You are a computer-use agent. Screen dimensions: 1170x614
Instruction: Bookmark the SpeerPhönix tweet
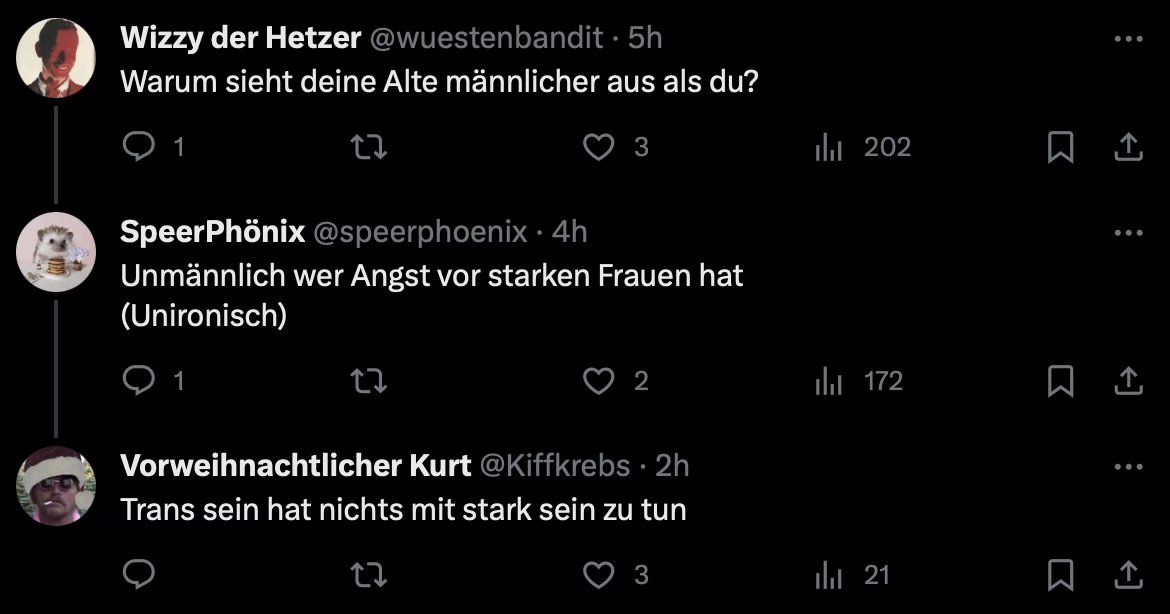[1060, 381]
